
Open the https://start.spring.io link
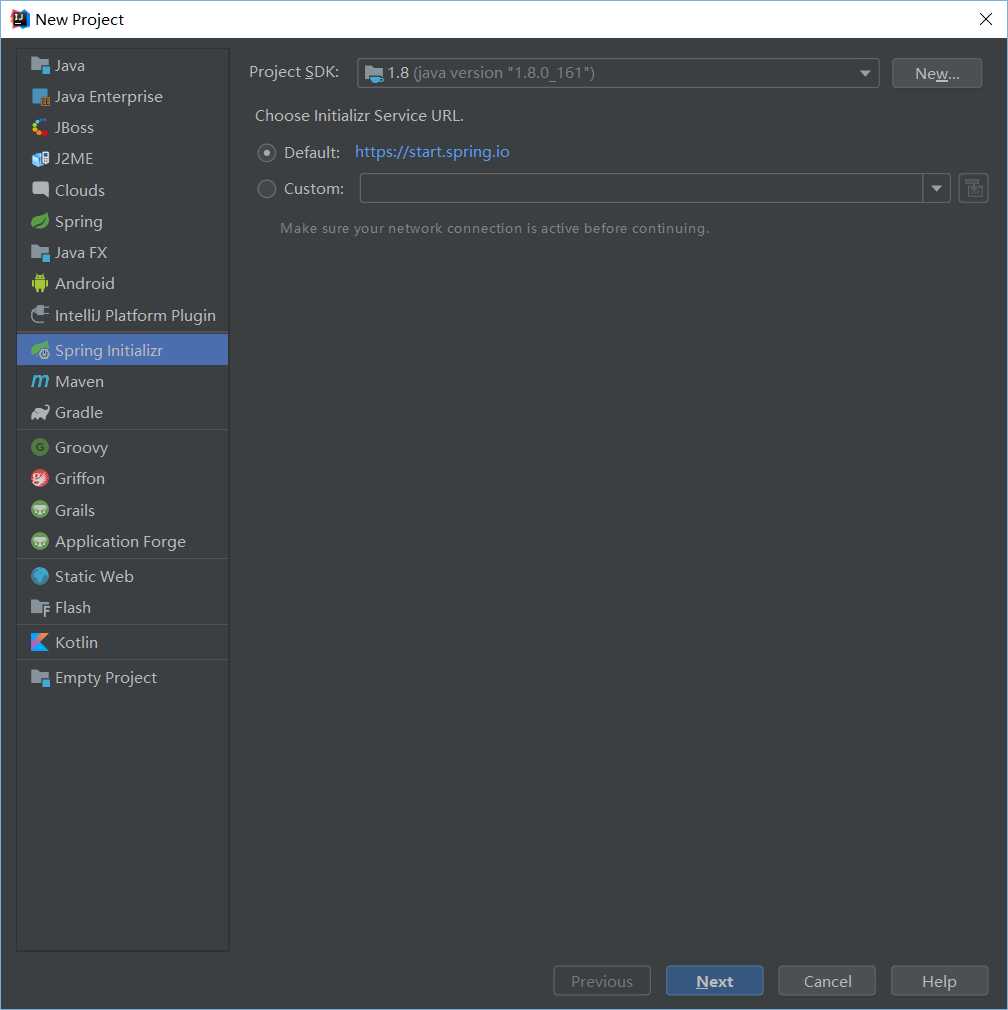[432, 152]
